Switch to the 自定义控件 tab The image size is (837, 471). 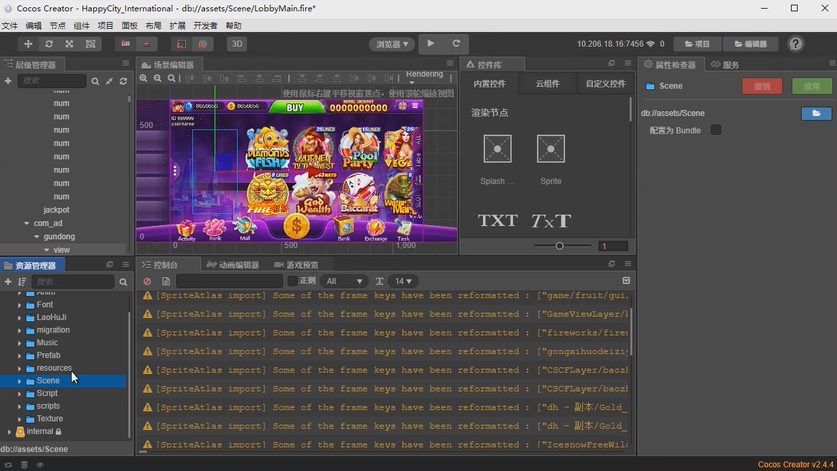[605, 84]
